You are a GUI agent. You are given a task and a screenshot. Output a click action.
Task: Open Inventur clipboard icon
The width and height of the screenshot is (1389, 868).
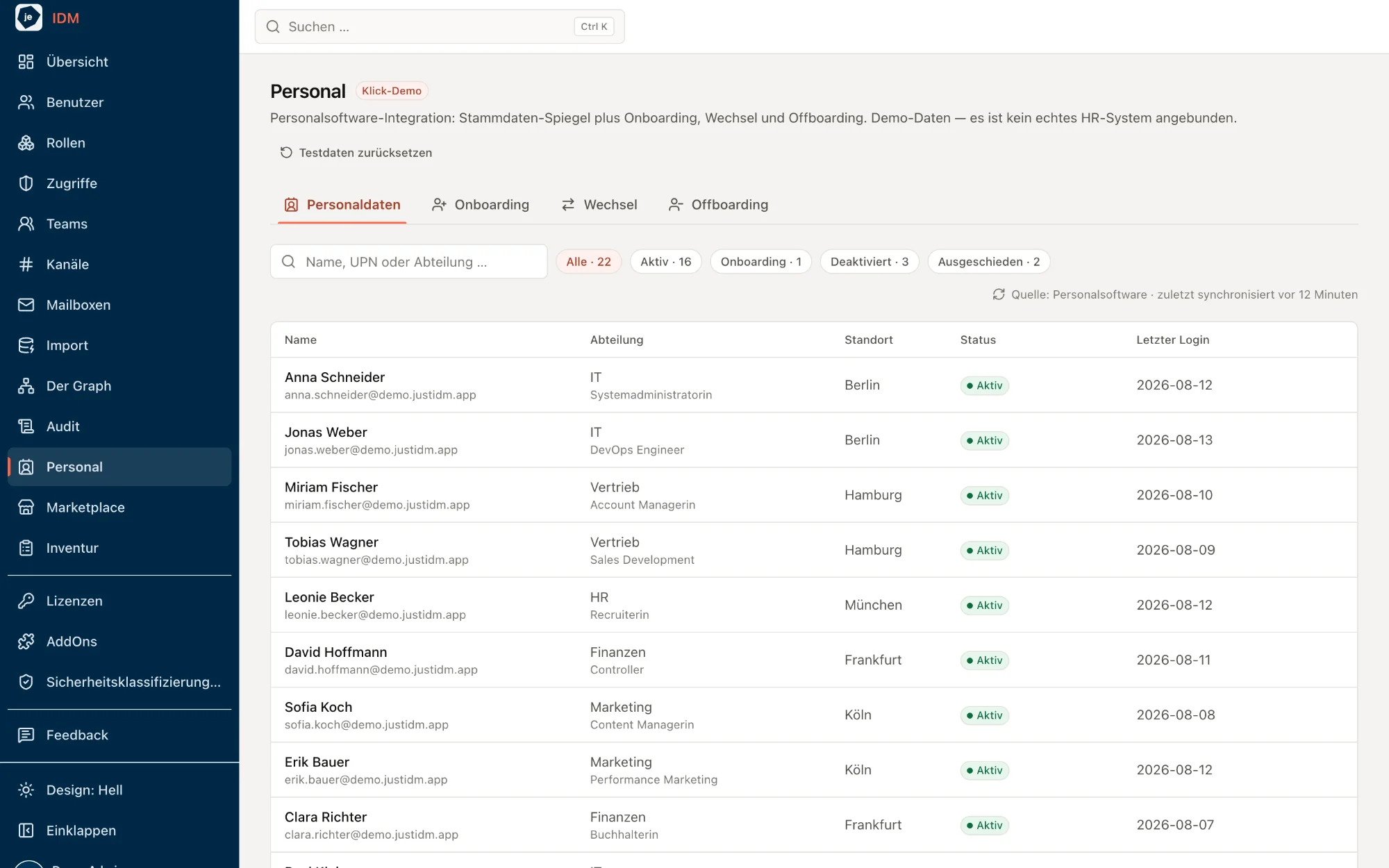coord(26,548)
